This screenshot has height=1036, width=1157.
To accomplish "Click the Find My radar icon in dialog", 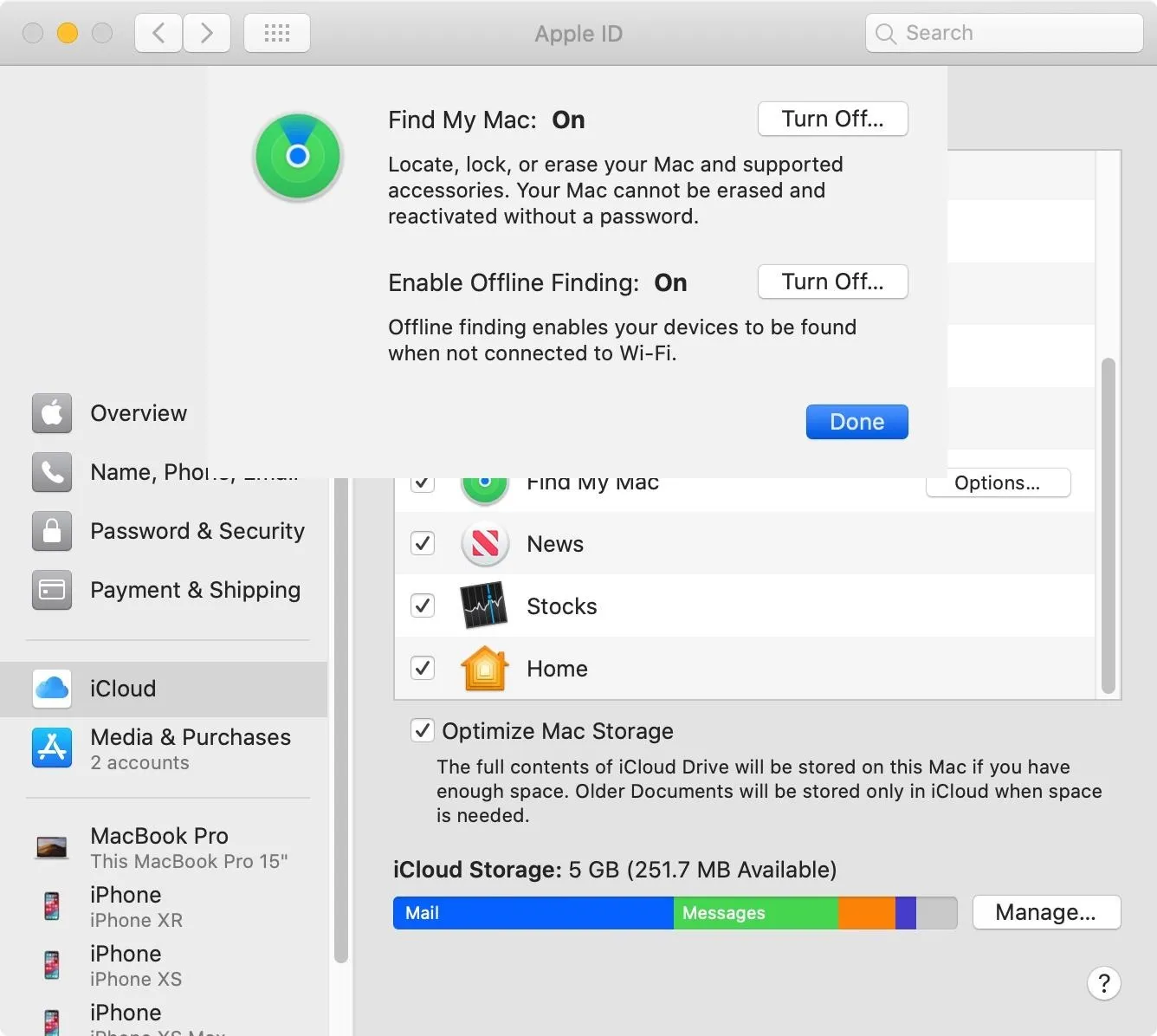I will click(x=298, y=157).
